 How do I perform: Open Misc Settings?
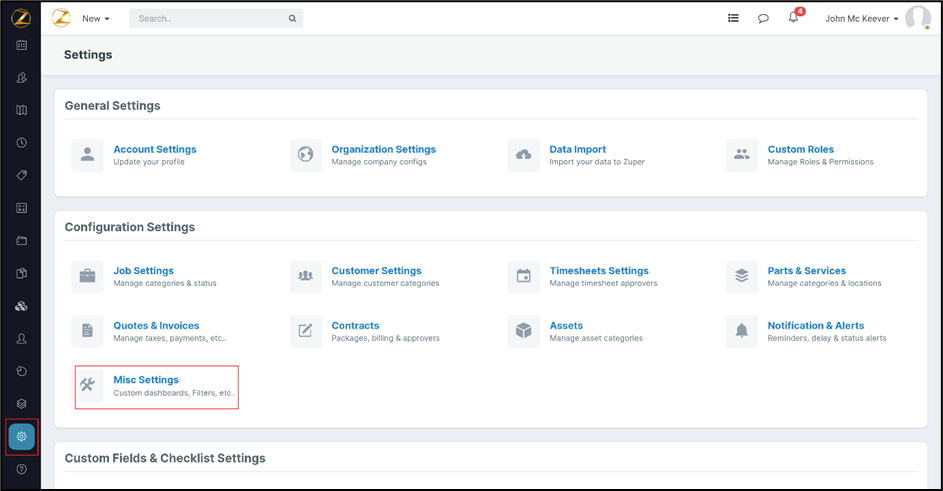point(146,380)
